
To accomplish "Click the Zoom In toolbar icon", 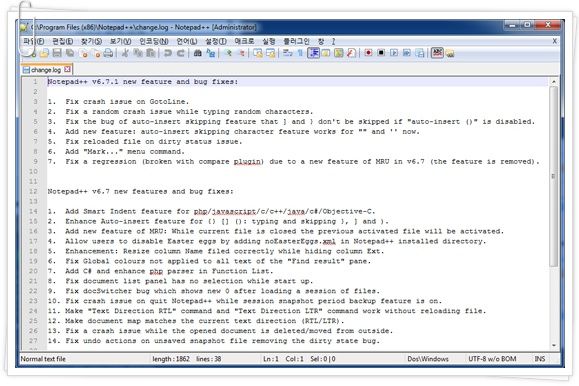I will (228, 53).
